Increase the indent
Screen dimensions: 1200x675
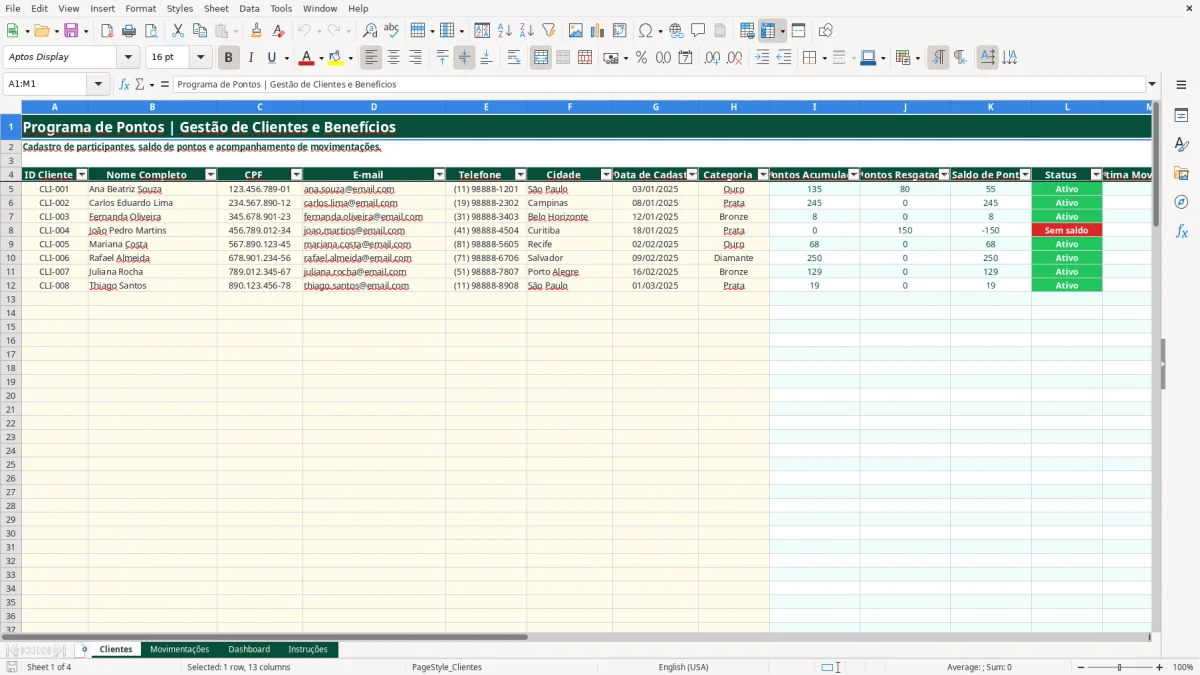[x=762, y=58]
